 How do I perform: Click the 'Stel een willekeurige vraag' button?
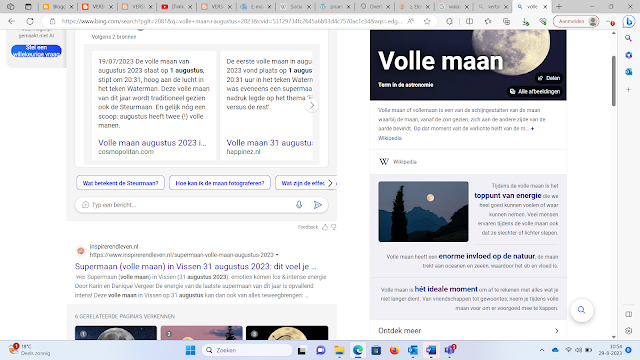(36, 51)
